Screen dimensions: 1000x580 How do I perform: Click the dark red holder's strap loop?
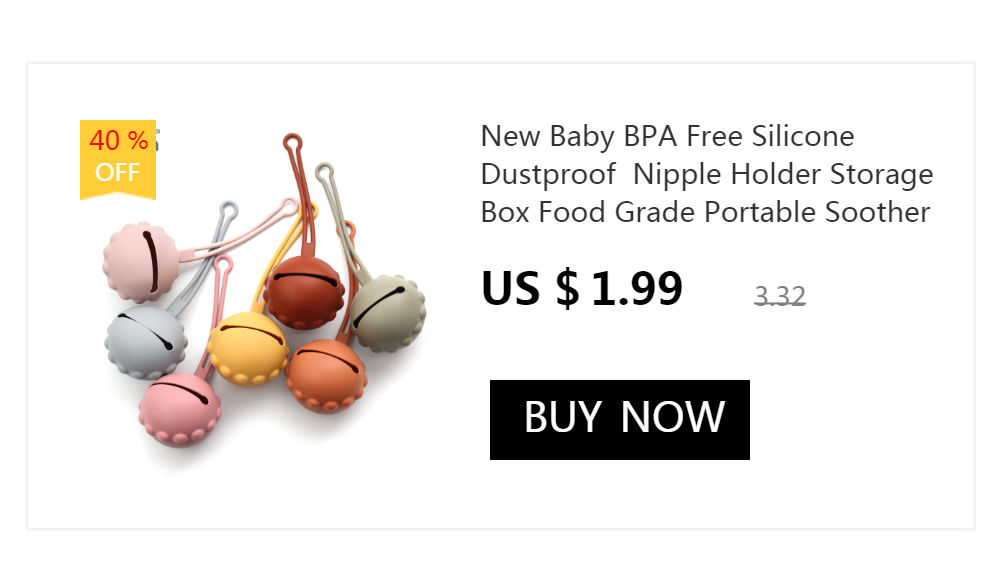293,144
